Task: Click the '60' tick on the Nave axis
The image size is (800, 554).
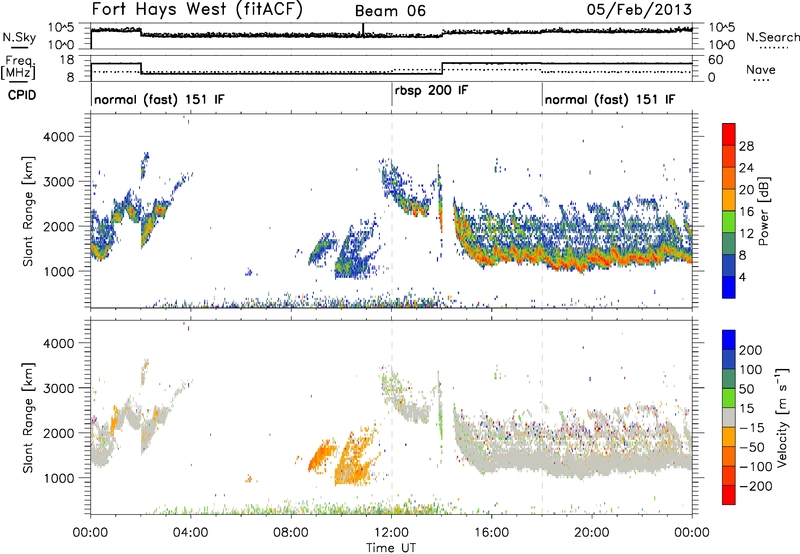Action: pos(716,60)
